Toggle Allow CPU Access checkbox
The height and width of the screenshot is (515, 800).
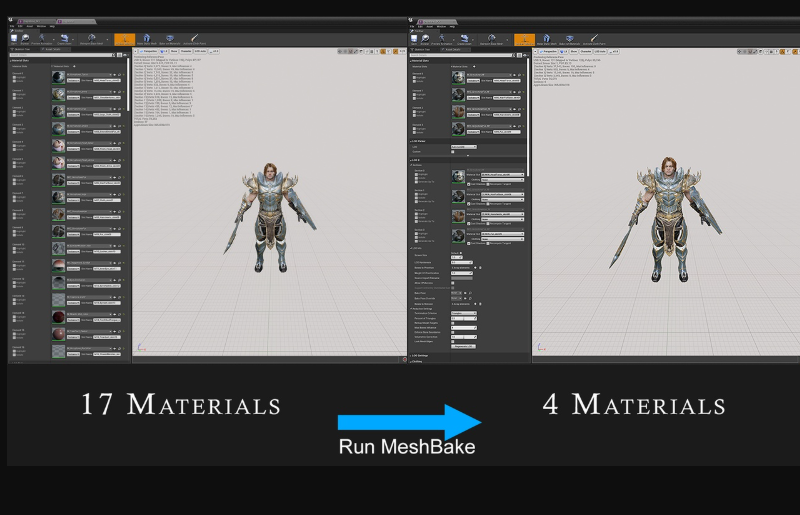[453, 283]
